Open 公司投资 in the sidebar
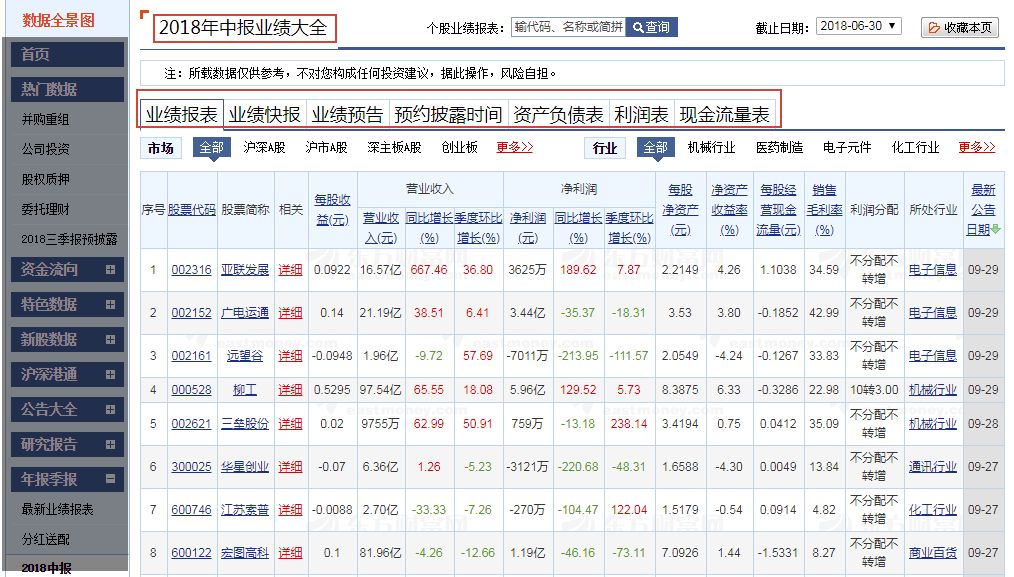Viewport: 1014px width, 577px height. [x=45, y=149]
